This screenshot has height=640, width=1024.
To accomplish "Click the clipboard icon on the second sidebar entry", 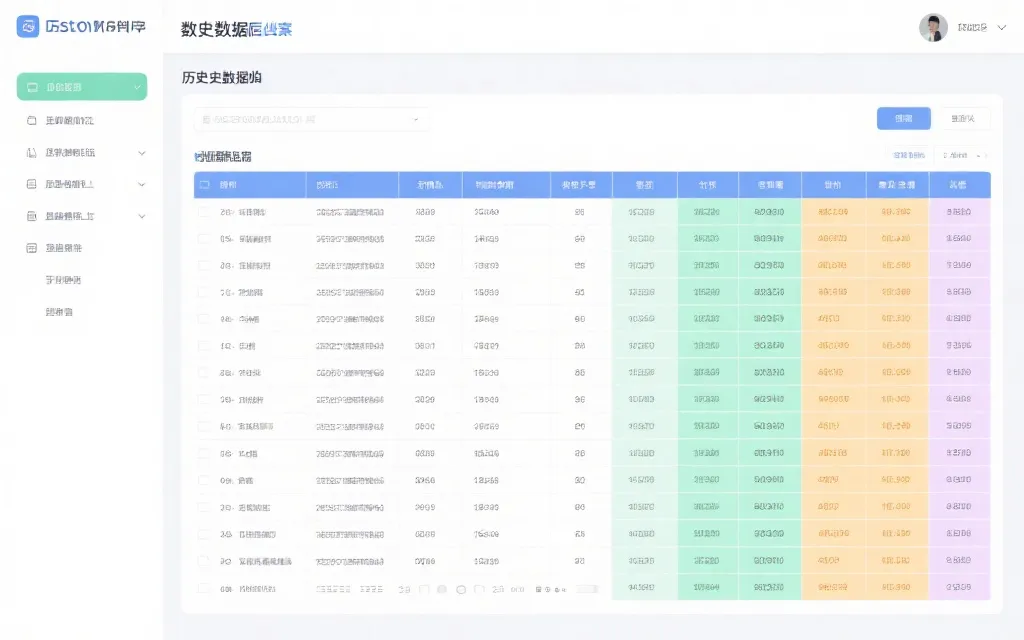I will click(x=30, y=119).
